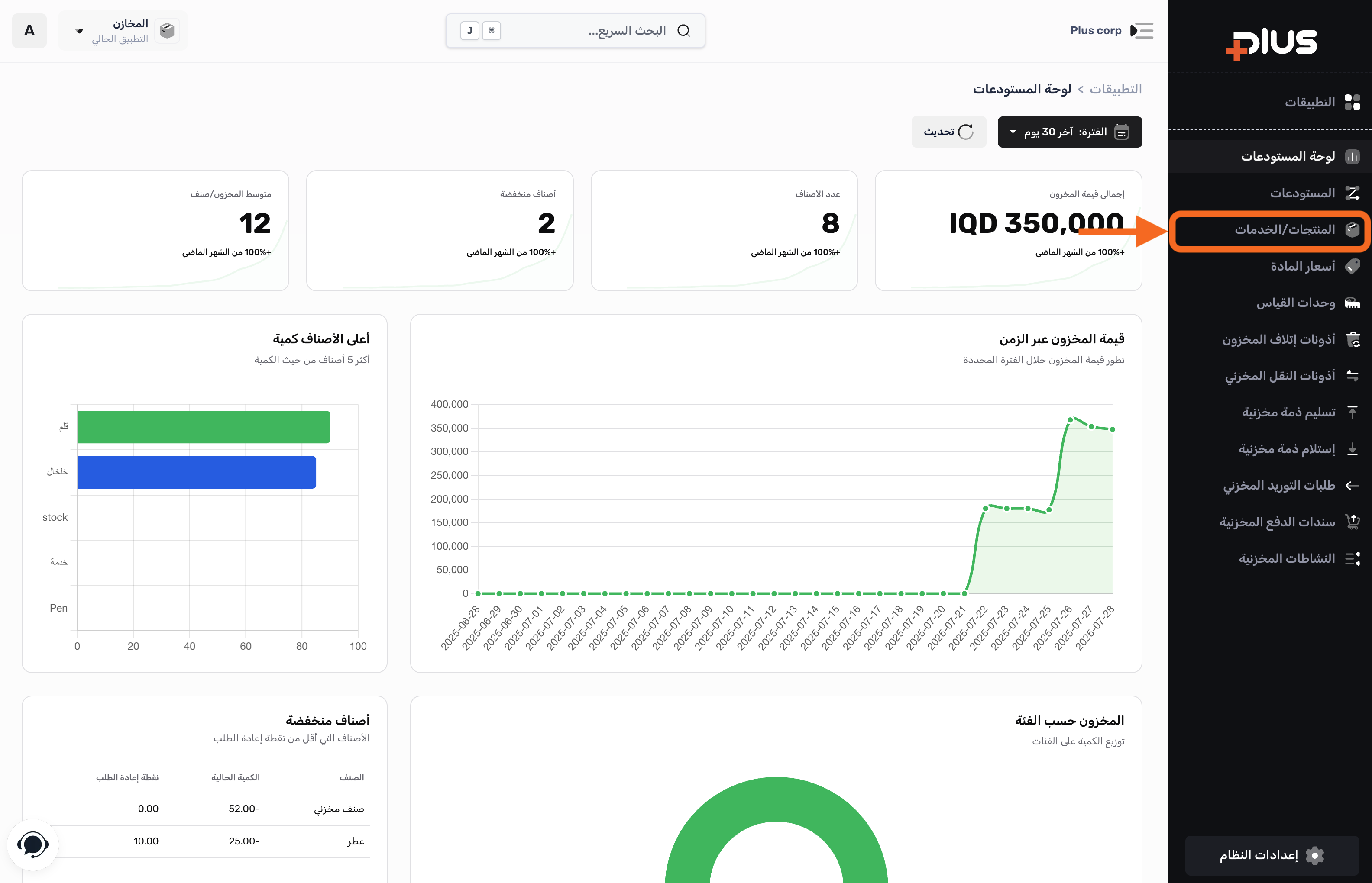Click the gear icon in إعدادات النظام
Viewport: 1372px width, 883px height.
pyautogui.click(x=1314, y=855)
